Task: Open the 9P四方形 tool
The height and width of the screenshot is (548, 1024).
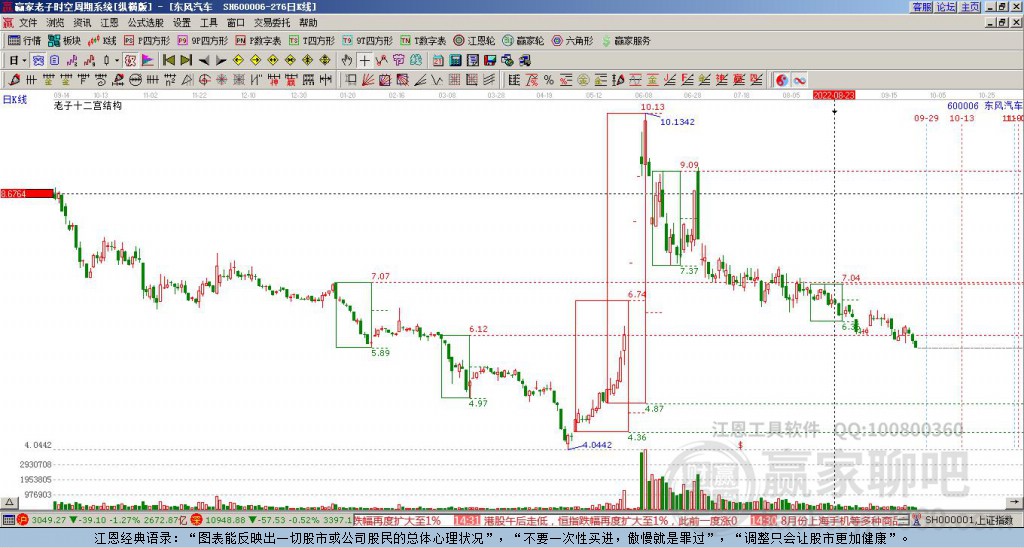Action: (x=202, y=40)
